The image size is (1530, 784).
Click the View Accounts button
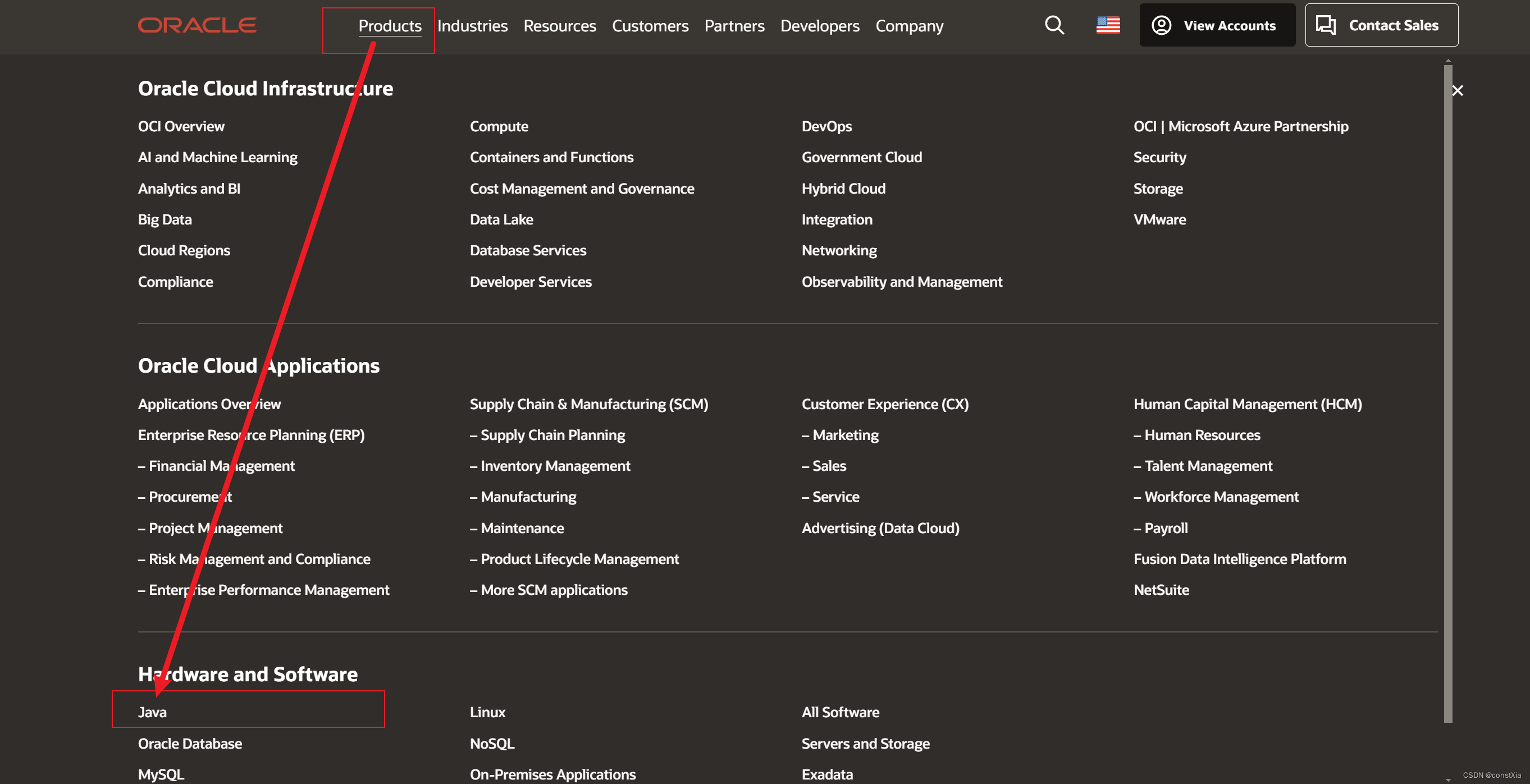click(x=1217, y=25)
